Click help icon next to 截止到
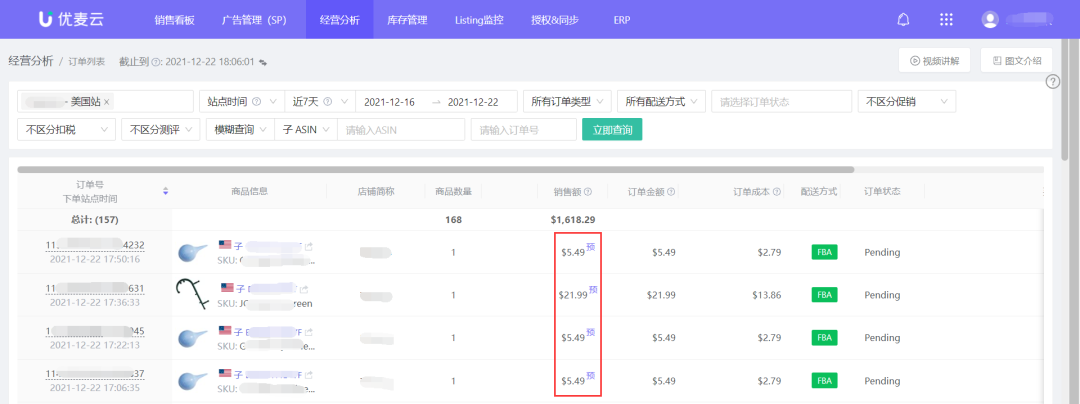 (x=155, y=62)
